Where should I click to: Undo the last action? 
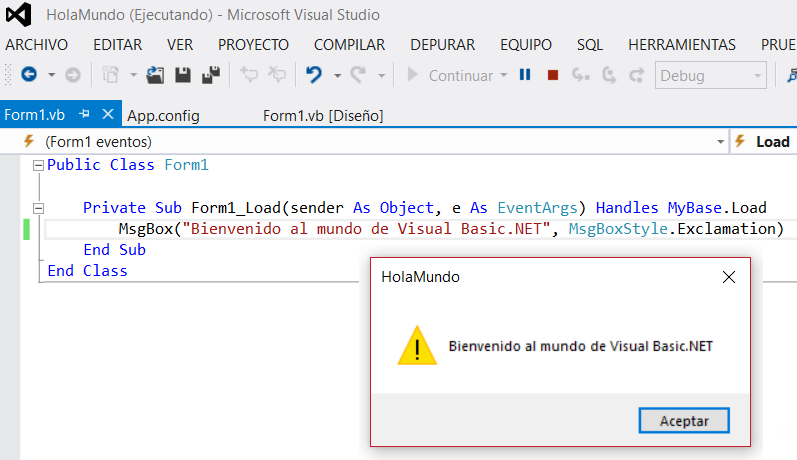pos(314,75)
